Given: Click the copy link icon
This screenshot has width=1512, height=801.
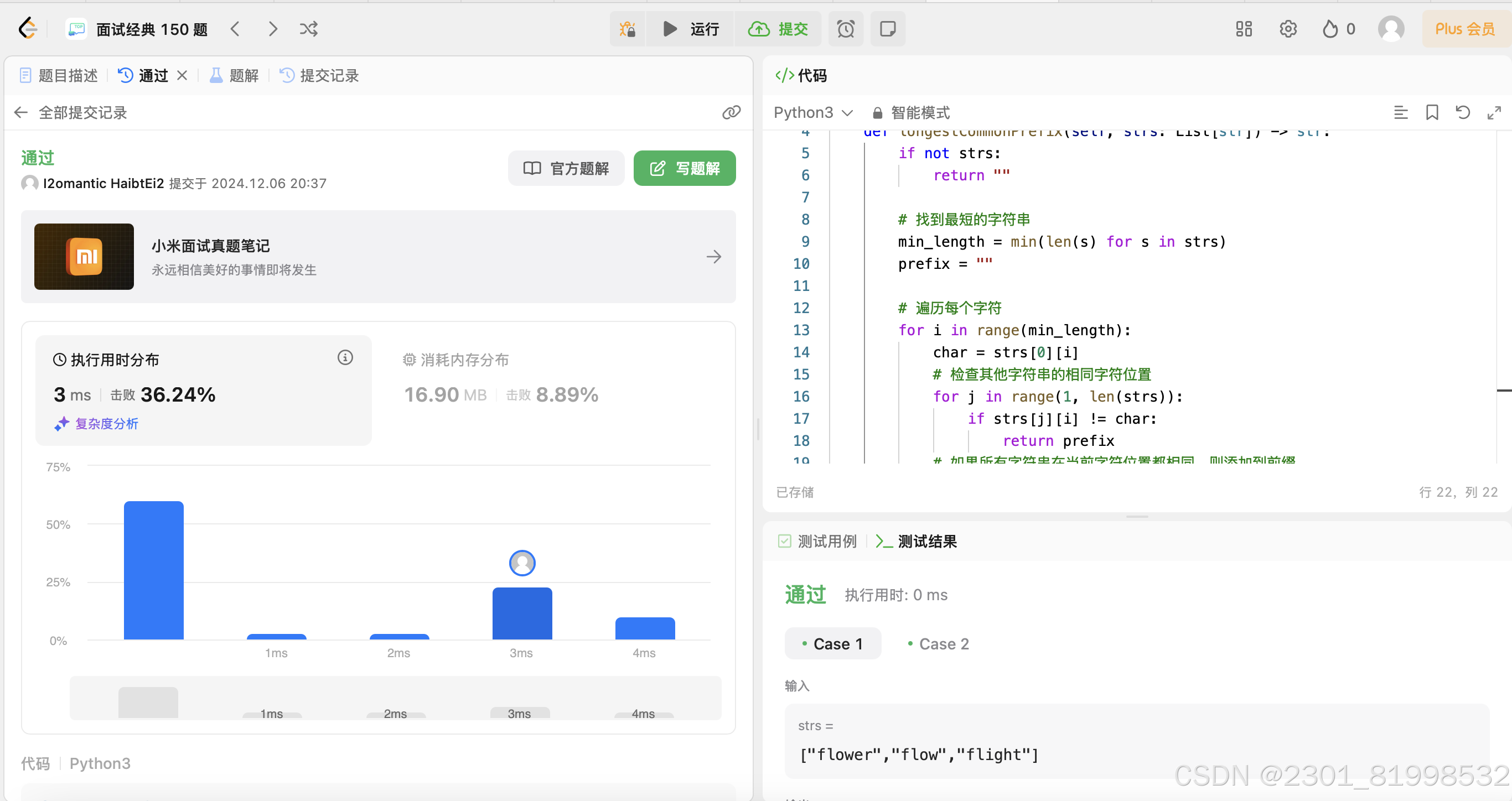Looking at the screenshot, I should coord(731,112).
